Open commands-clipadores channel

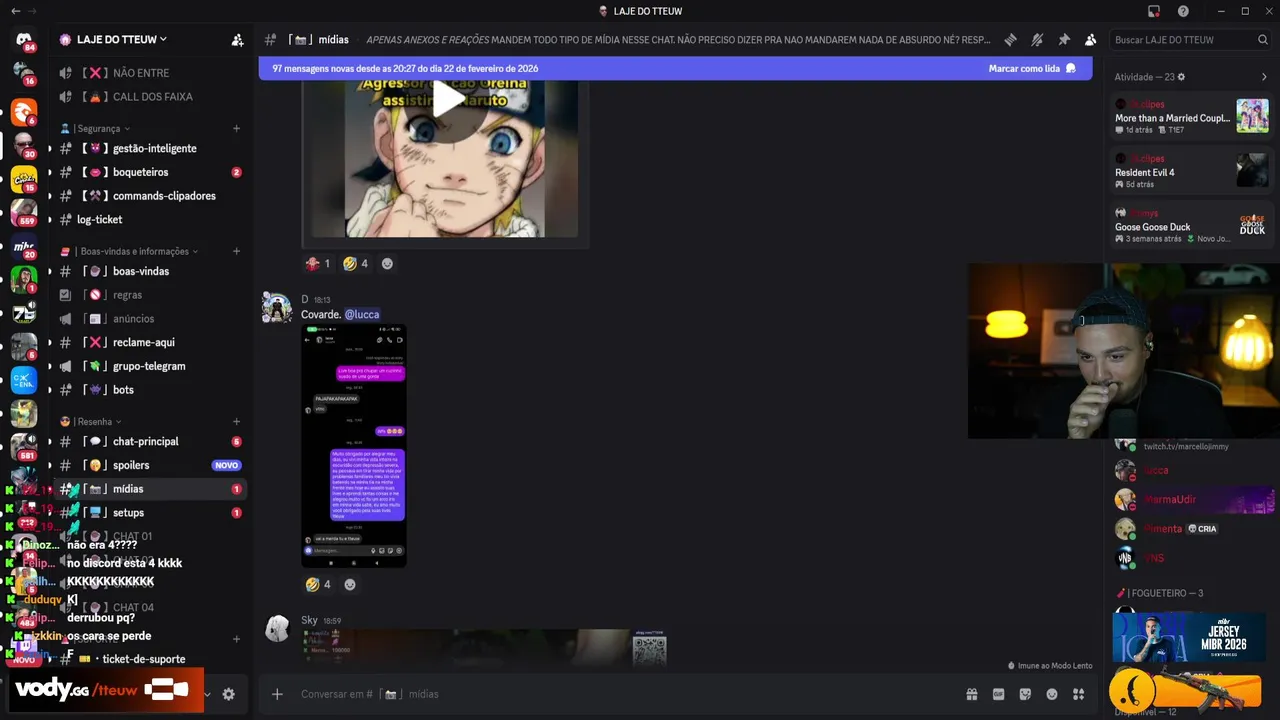pos(150,196)
